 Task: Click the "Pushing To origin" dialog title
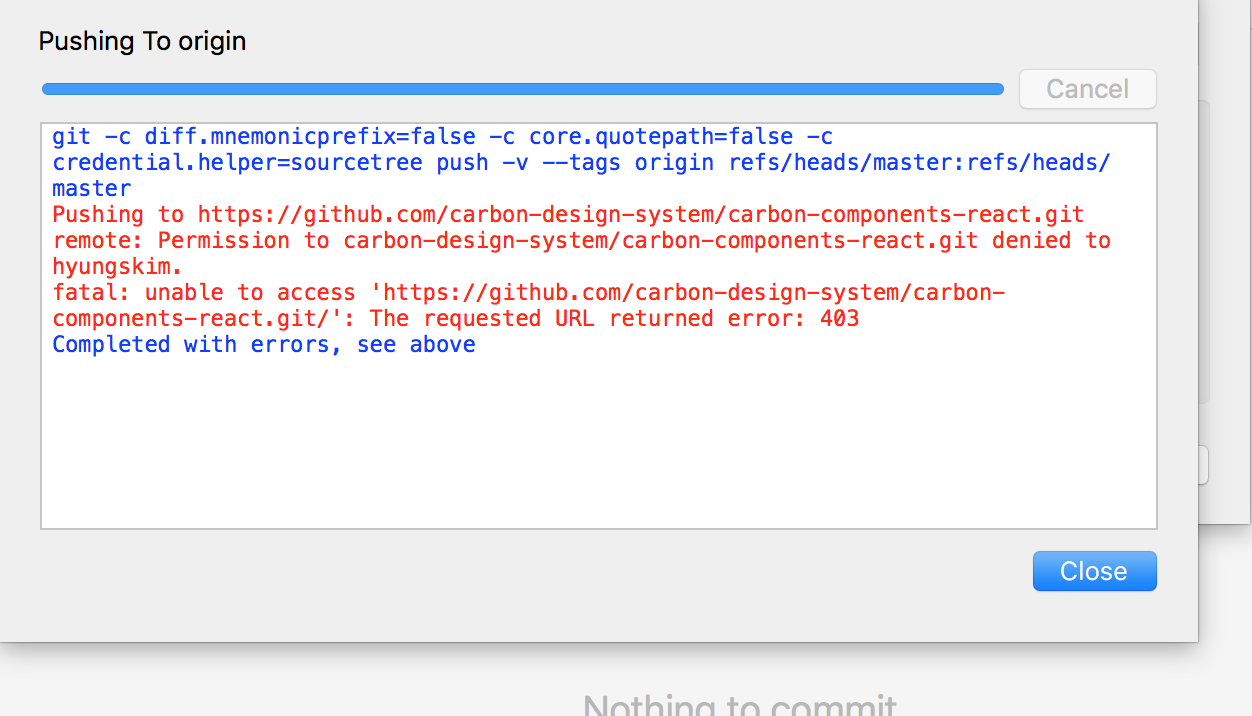coord(142,41)
